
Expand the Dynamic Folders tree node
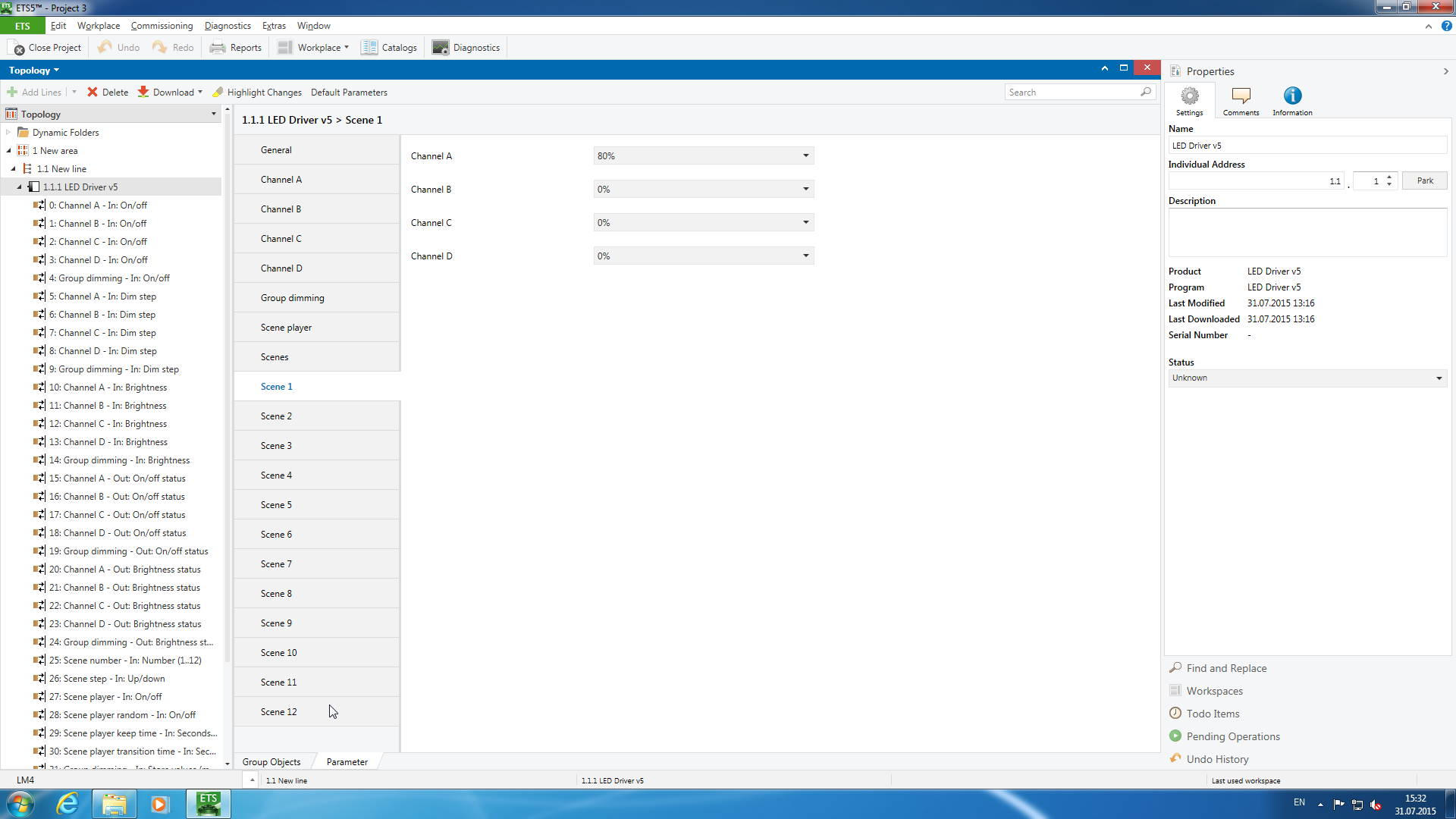[8, 133]
